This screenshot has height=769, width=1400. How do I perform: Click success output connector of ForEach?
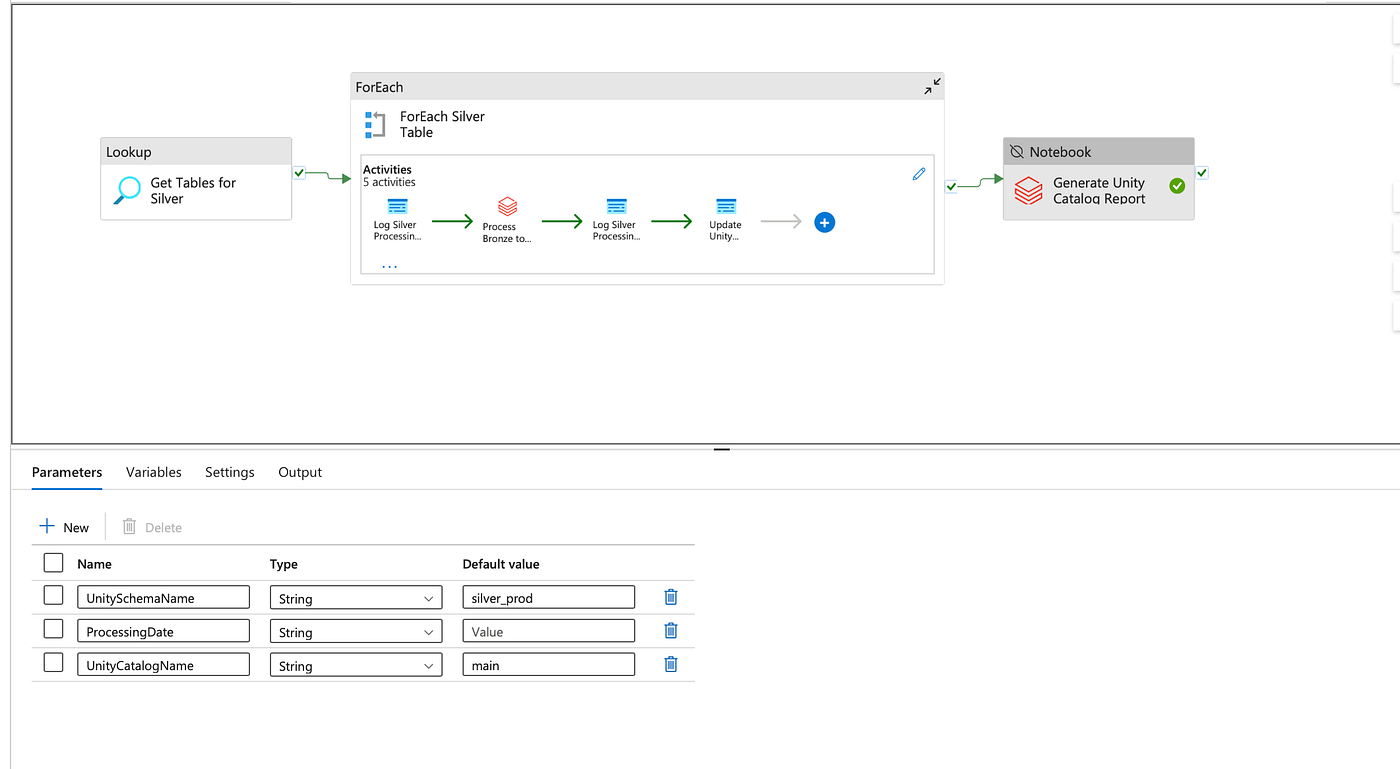point(951,186)
